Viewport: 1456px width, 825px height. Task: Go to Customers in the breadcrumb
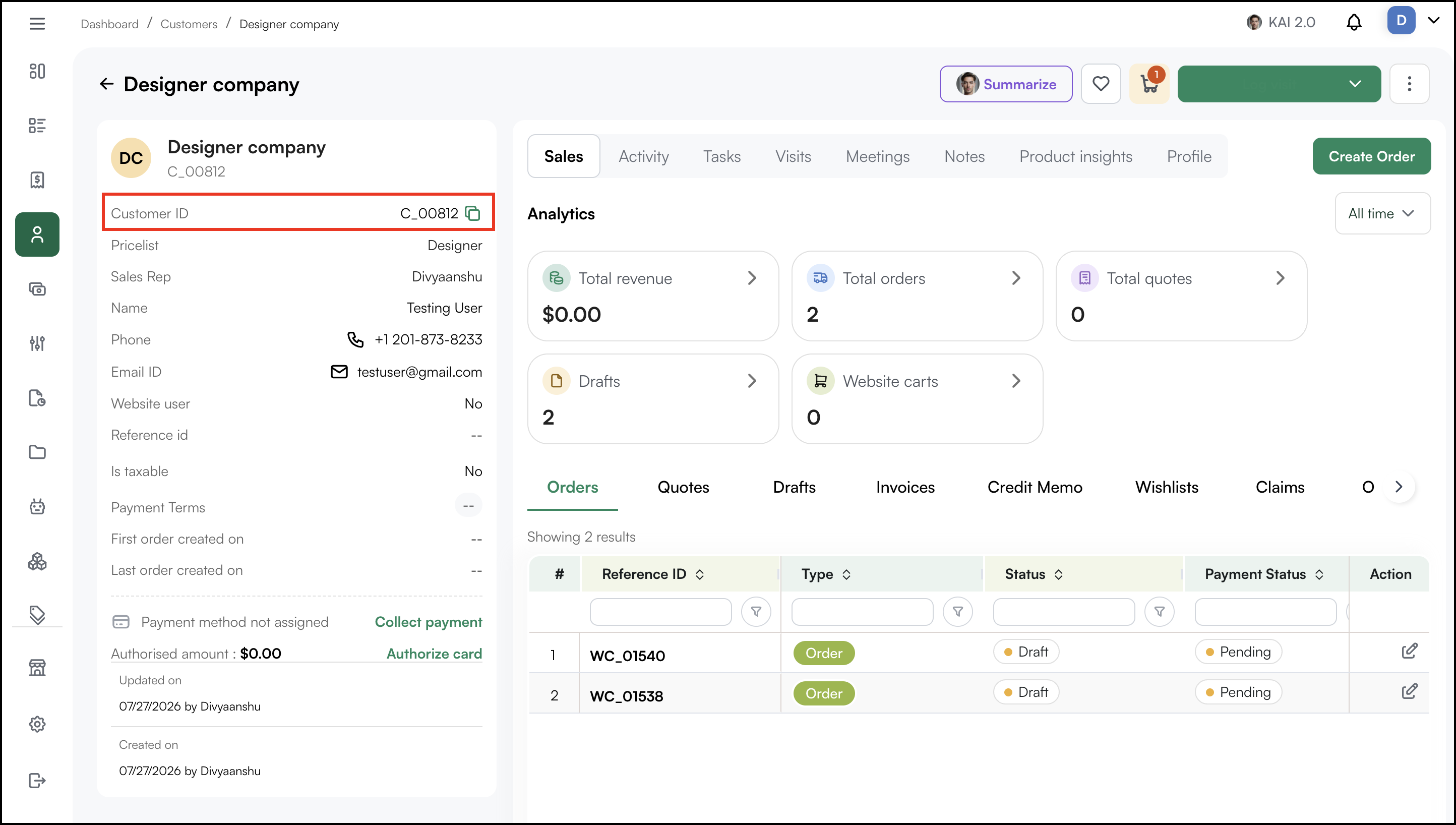click(x=189, y=24)
